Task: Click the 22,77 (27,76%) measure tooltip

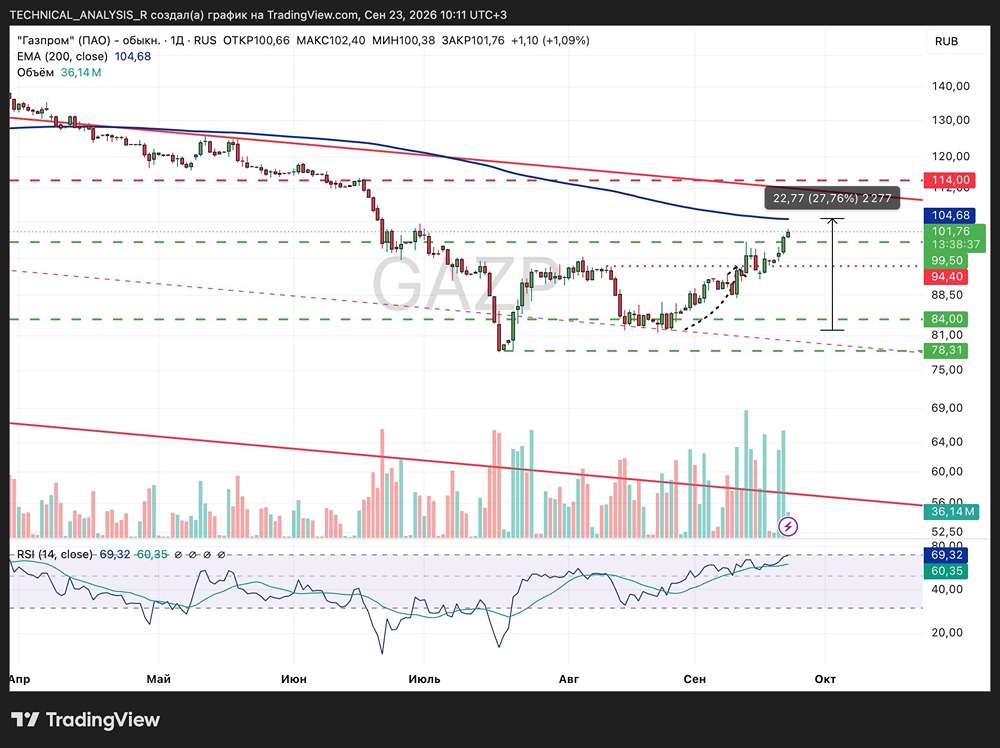Action: [x=832, y=198]
